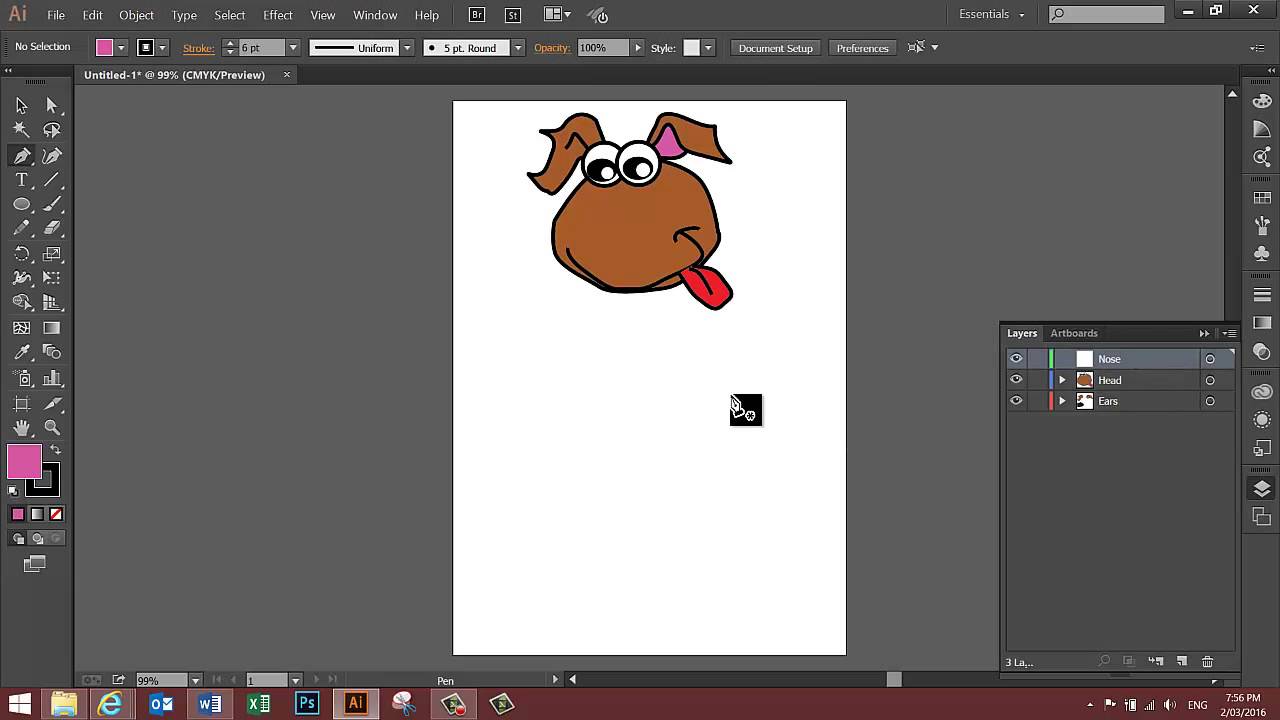Click Create New Sublayer icon
The width and height of the screenshot is (1280, 720).
coord(1155,662)
